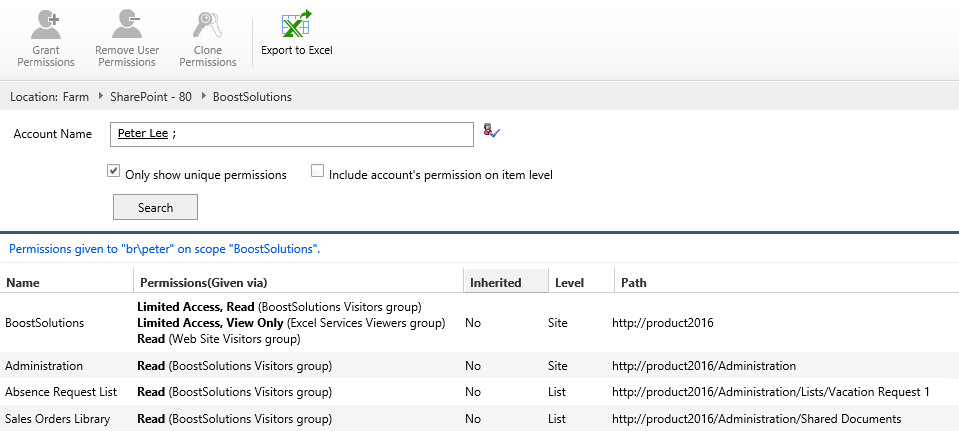959x431 pixels.
Task: Sort by the Path column header
Action: [x=633, y=283]
